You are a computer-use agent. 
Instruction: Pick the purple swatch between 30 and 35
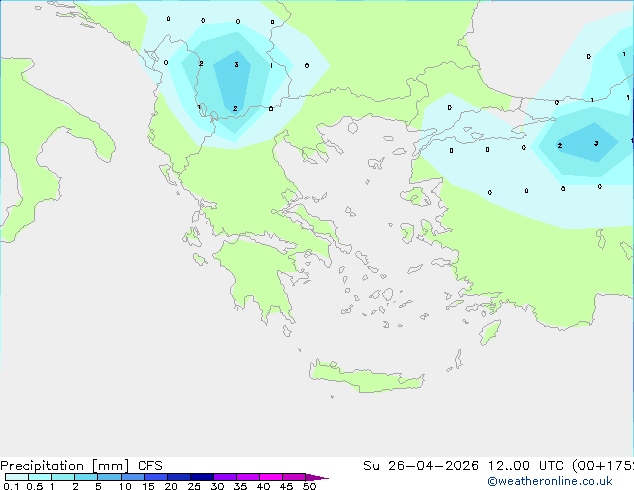(225, 477)
